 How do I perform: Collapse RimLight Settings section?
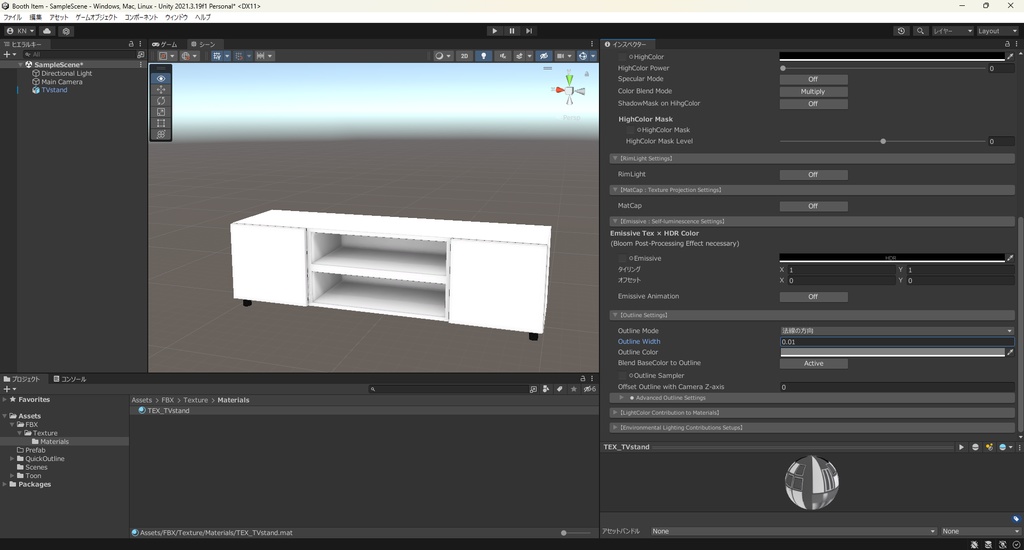coord(812,158)
